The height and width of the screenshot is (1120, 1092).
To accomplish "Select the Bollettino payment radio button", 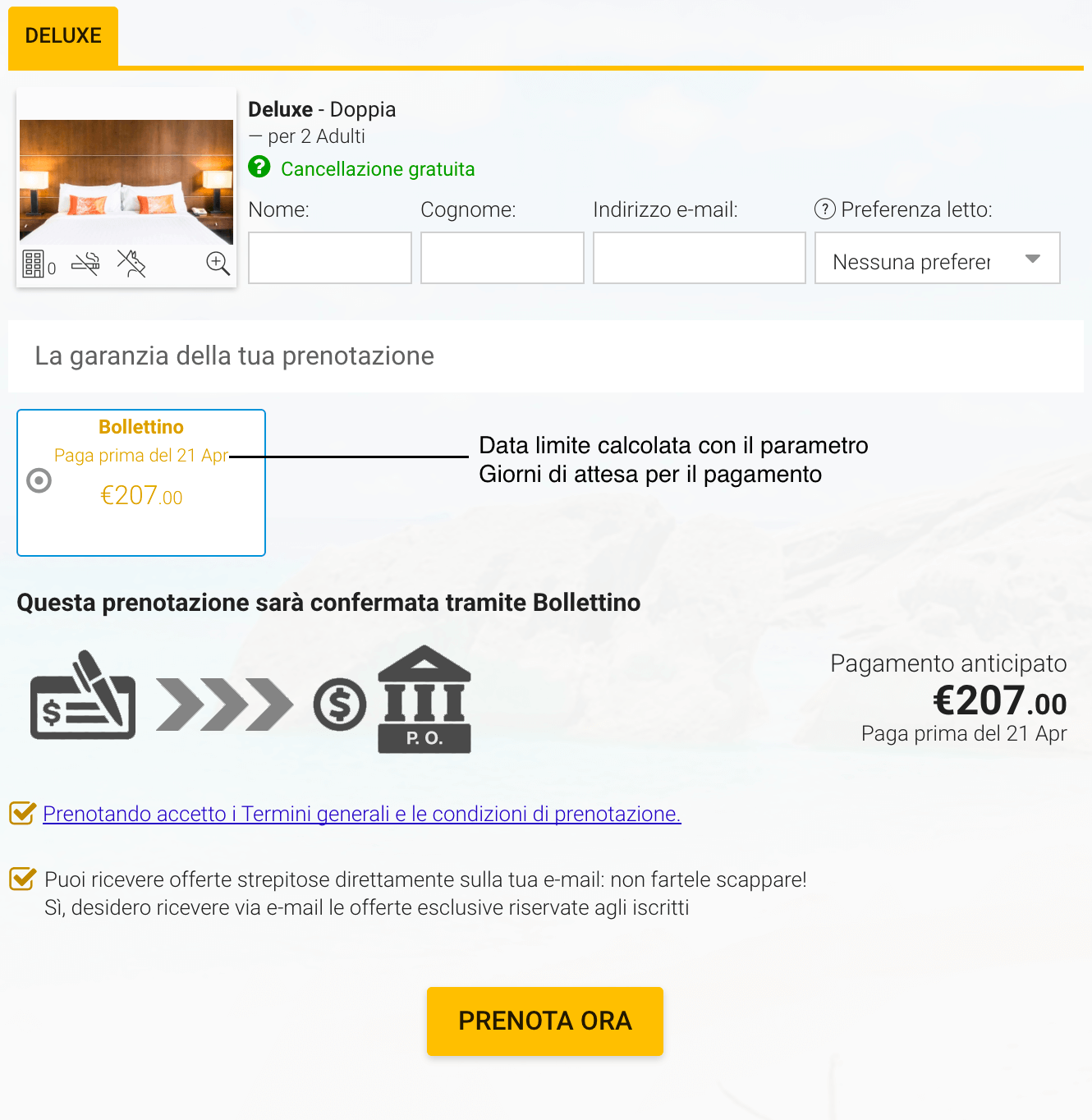I will click(39, 480).
